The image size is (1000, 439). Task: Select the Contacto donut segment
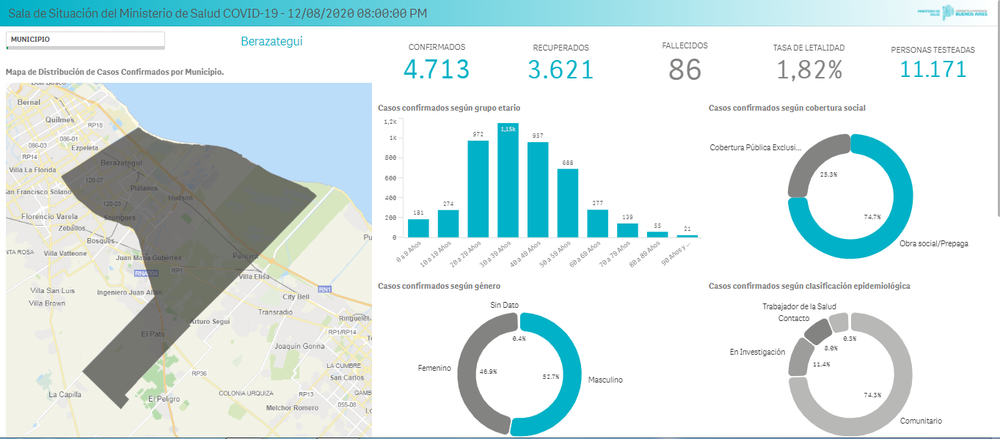[817, 331]
